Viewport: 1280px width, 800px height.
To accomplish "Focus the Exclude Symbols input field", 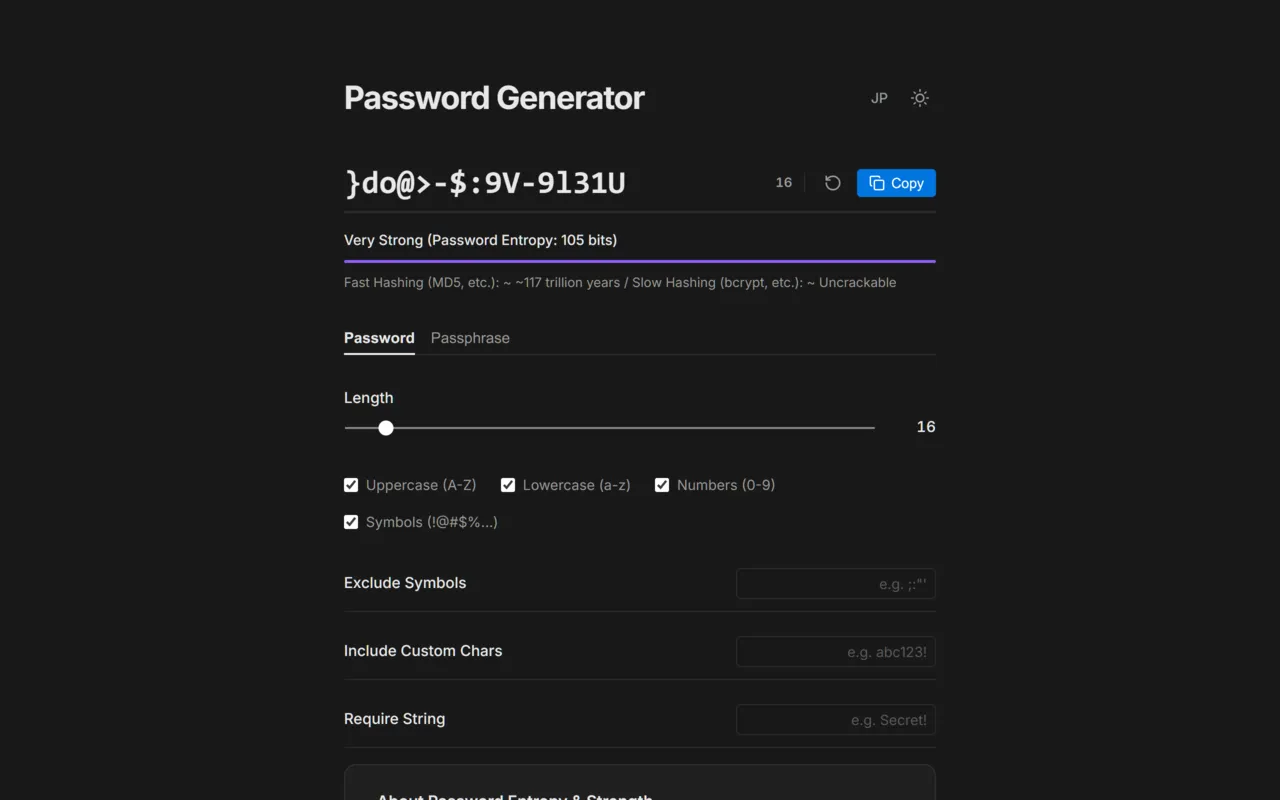I will [x=836, y=584].
